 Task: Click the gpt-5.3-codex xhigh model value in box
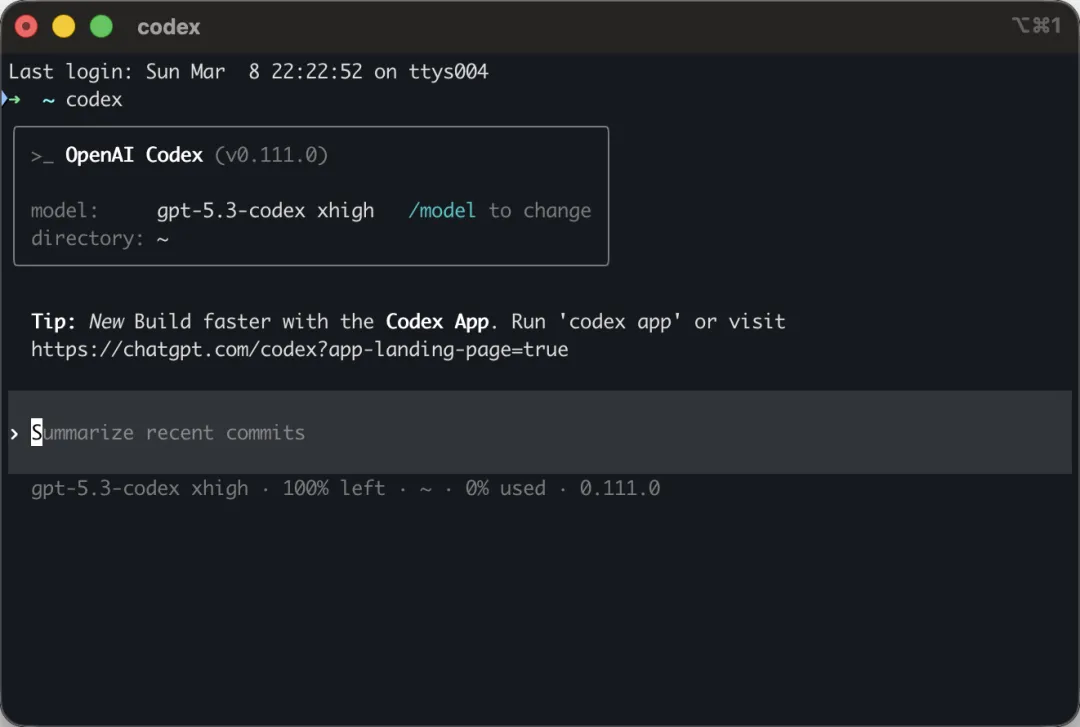[265, 211]
